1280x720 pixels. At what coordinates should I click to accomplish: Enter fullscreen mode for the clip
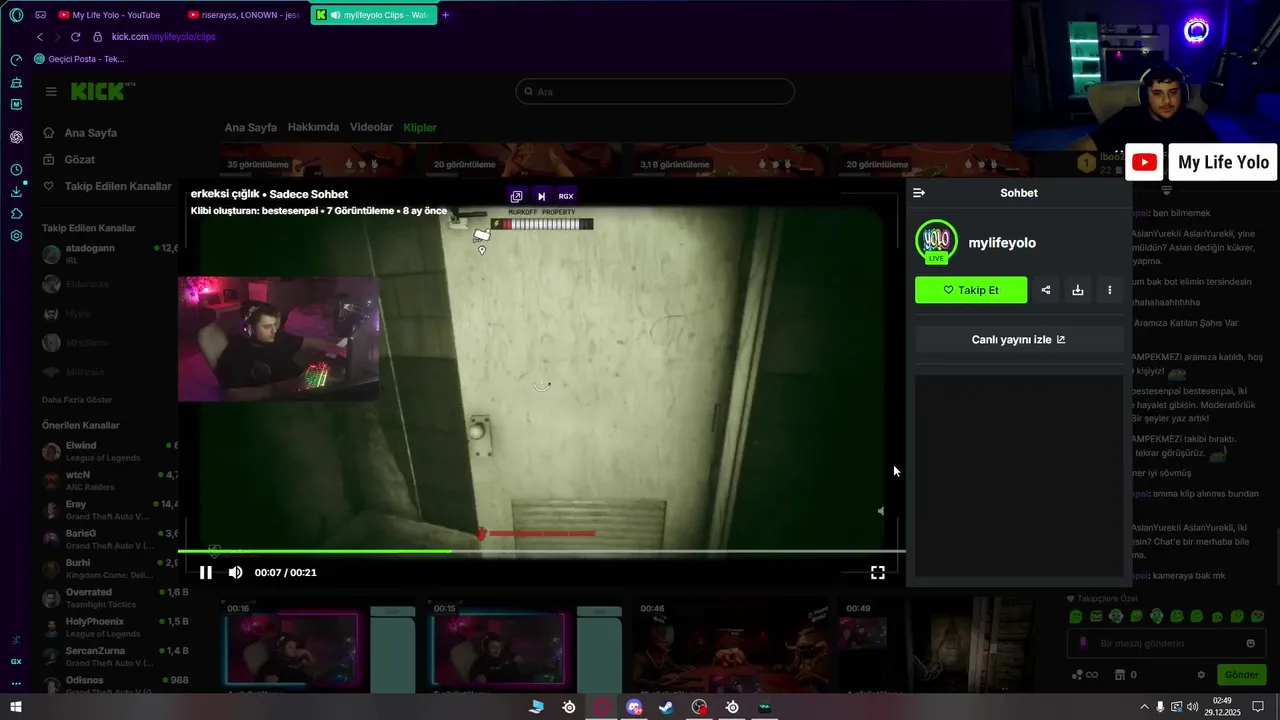(x=877, y=572)
